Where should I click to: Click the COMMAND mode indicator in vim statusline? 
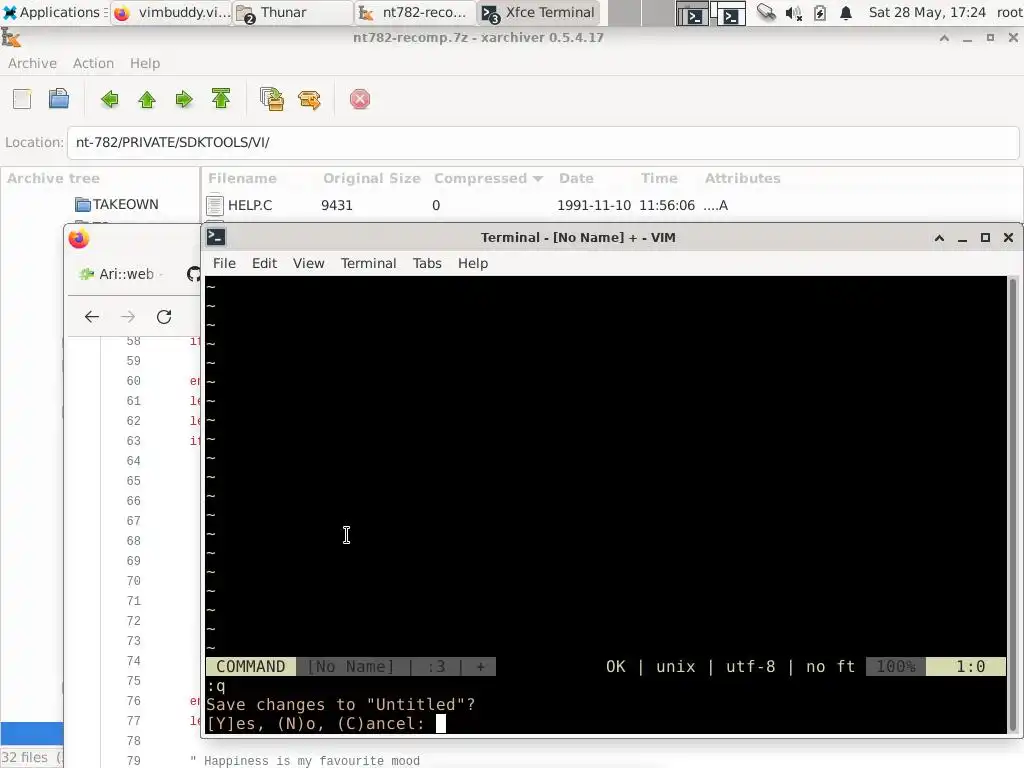(x=251, y=667)
